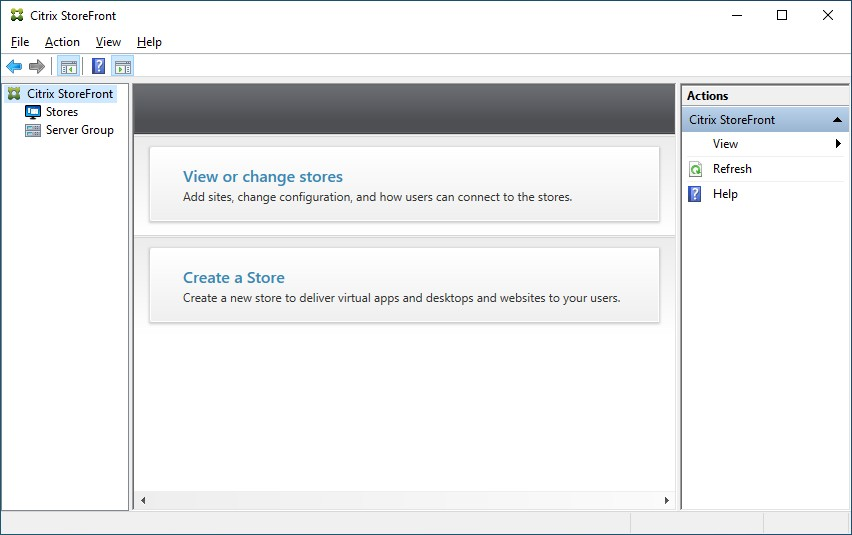The image size is (852, 535).
Task: Open the File menu
Action: [x=20, y=42]
